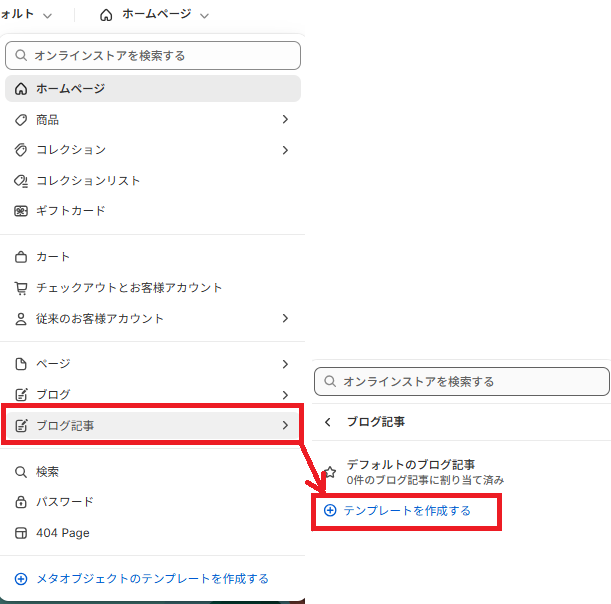Click メタオブジェクトのテンプレートを作成する link
The image size is (611, 604).
(152, 579)
